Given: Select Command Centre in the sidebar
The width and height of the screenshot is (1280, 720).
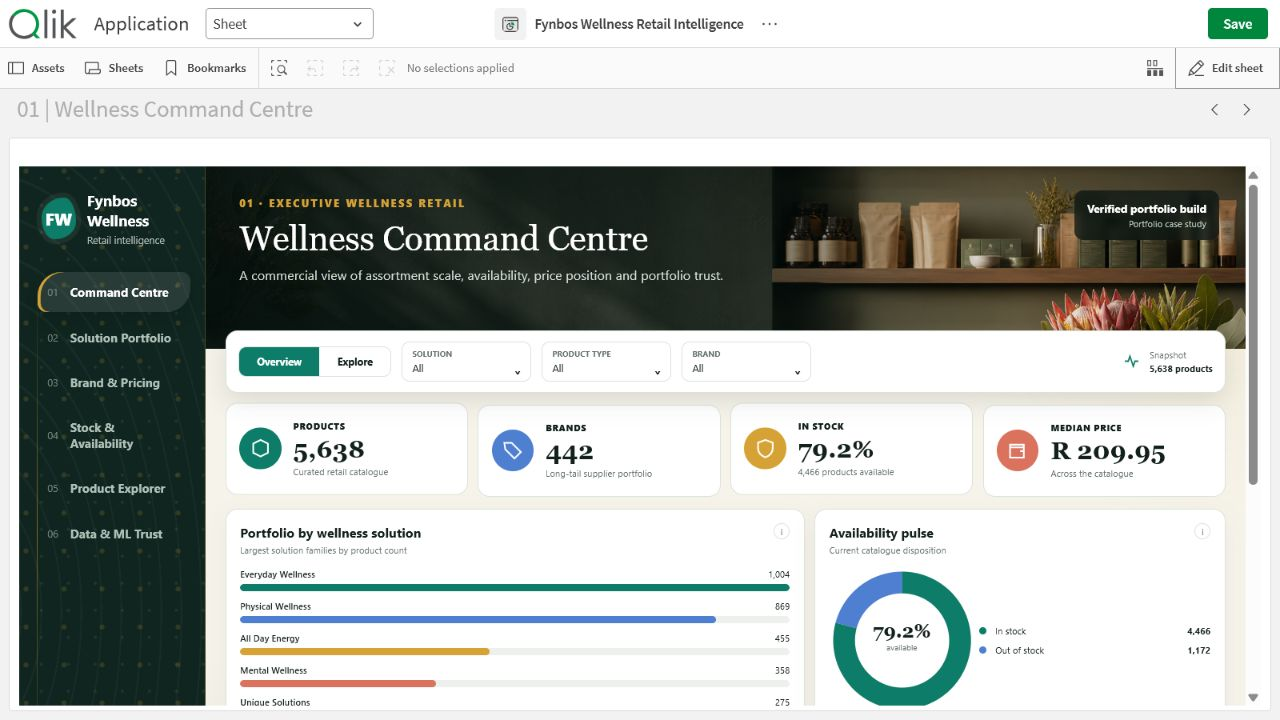Looking at the screenshot, I should [114, 292].
